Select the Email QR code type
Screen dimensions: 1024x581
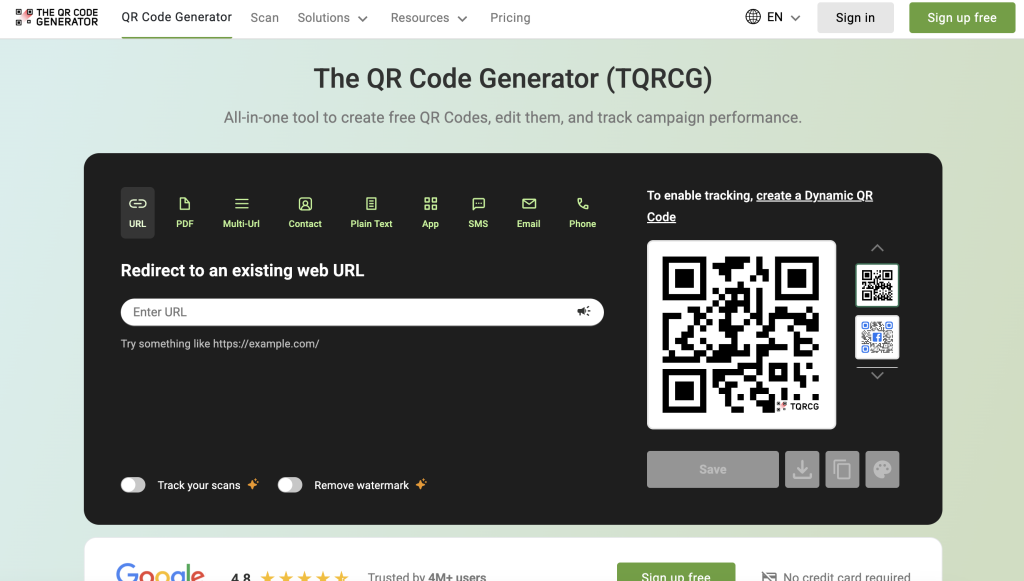(528, 212)
